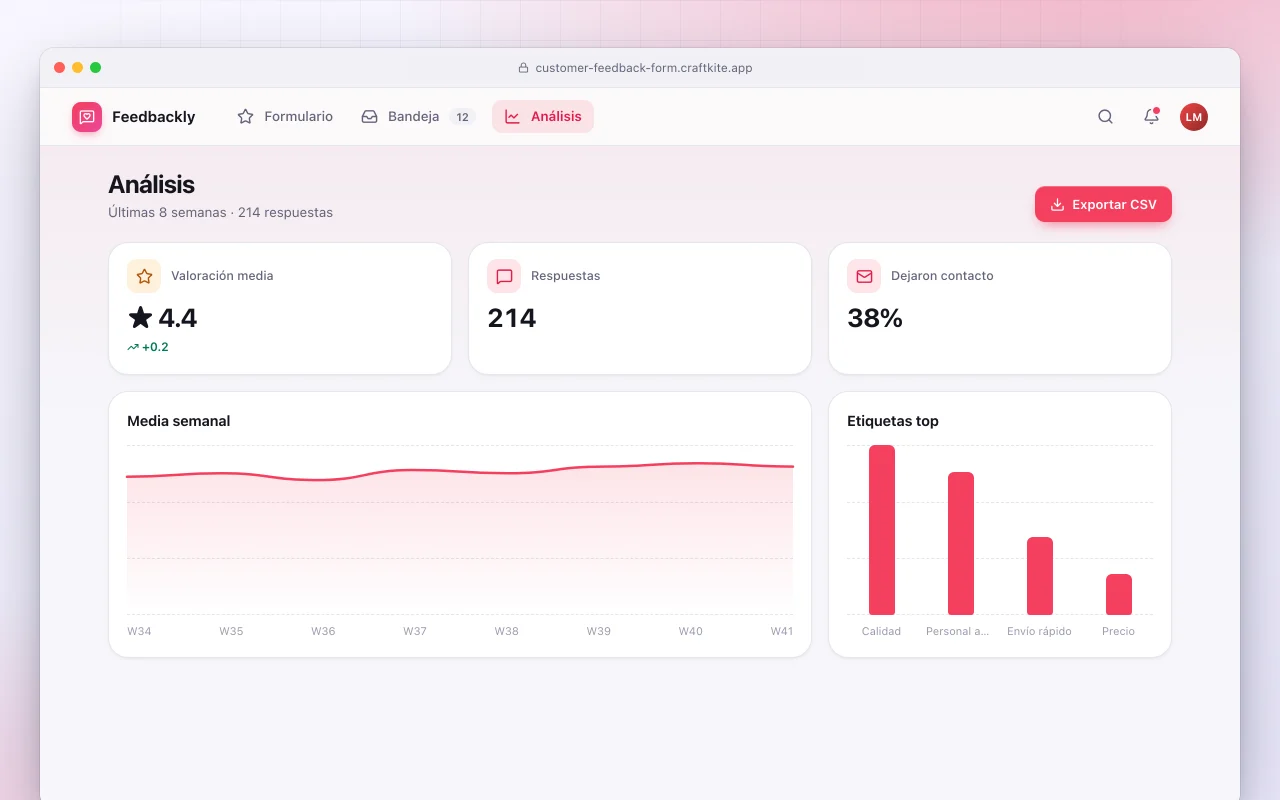This screenshot has width=1280, height=800.
Task: Click the speech bubble icon in Respuestas card
Action: tap(504, 276)
